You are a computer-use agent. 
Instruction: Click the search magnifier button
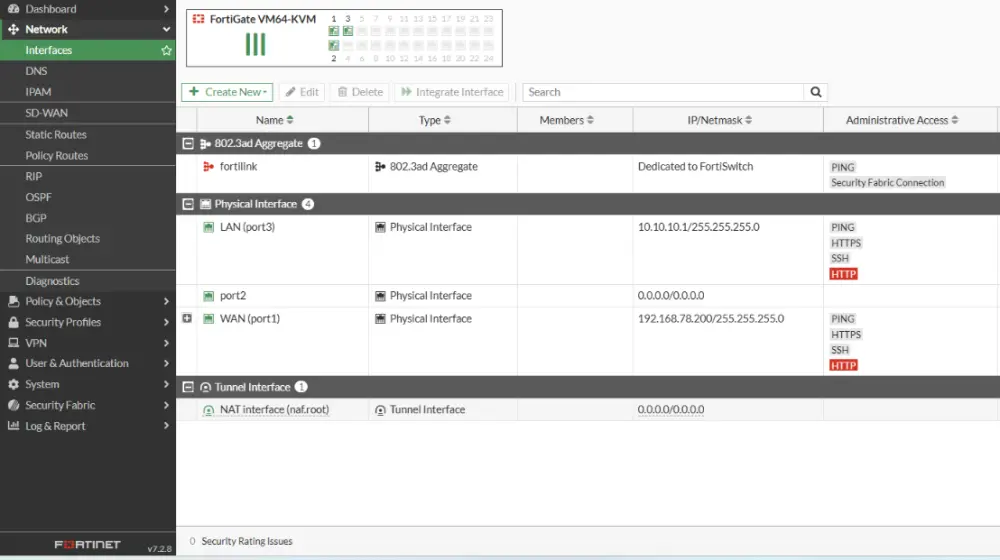[x=816, y=92]
